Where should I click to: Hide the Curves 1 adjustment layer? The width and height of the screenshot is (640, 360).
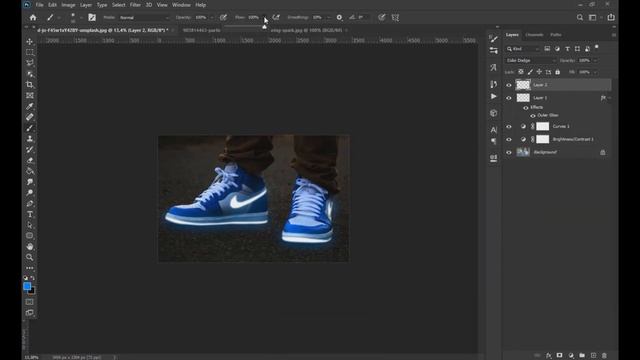509,127
